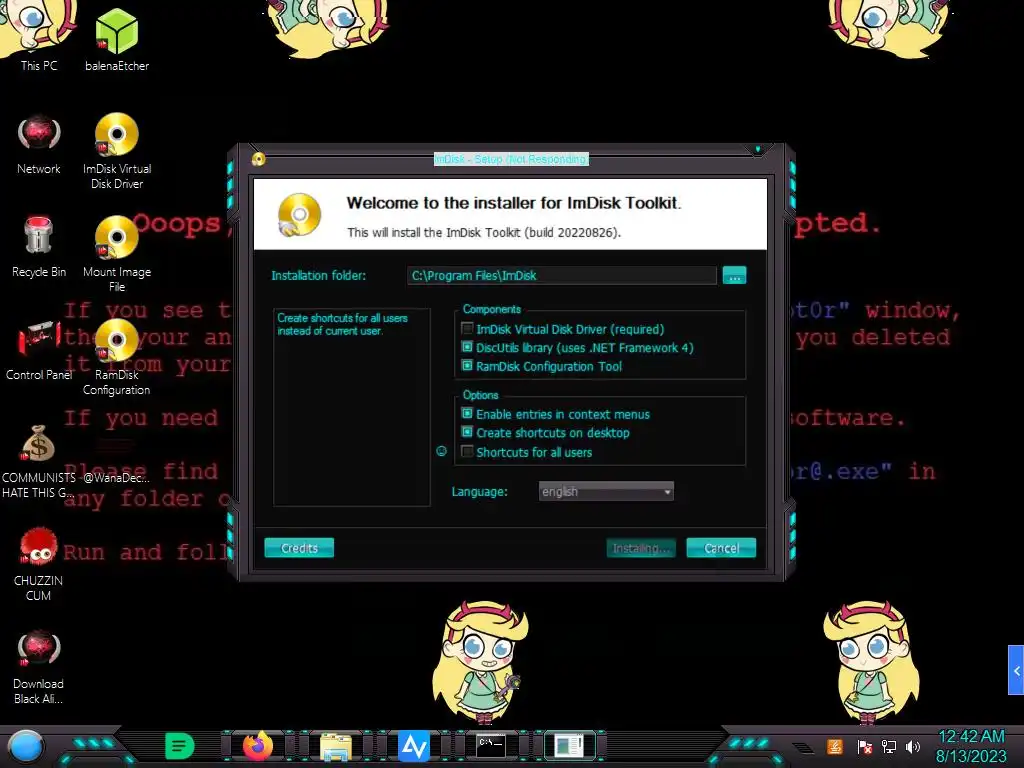The height and width of the screenshot is (768, 1024).
Task: Toggle Enable entries in context menus
Action: pyautogui.click(x=467, y=413)
